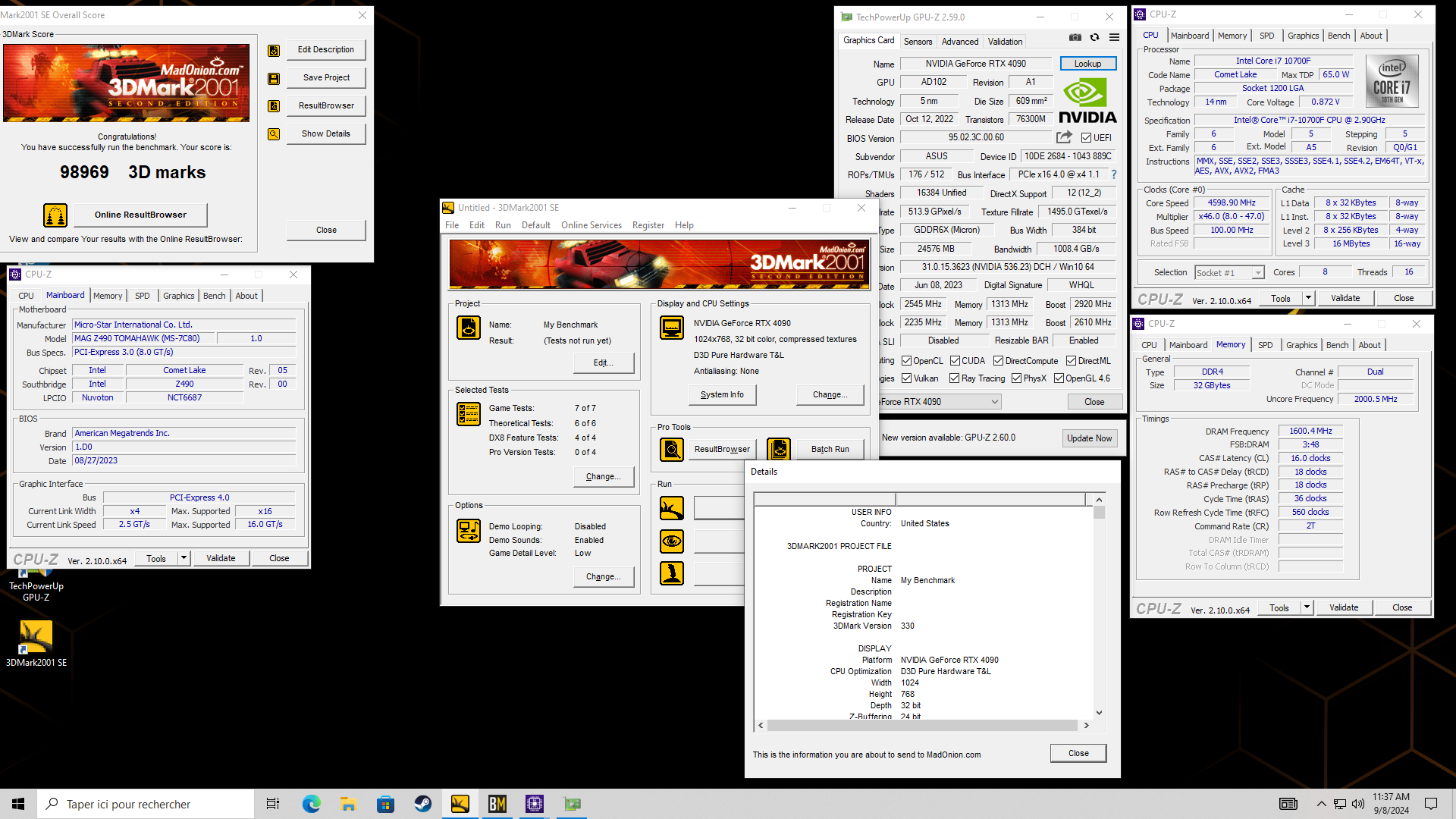
Task: Open File Explorer from the taskbar
Action: (348, 804)
